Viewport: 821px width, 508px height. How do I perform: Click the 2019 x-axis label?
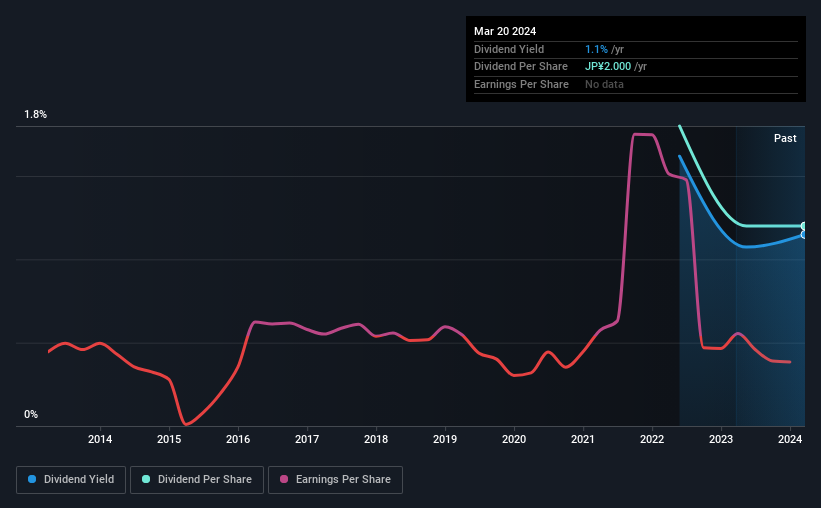[x=445, y=439]
